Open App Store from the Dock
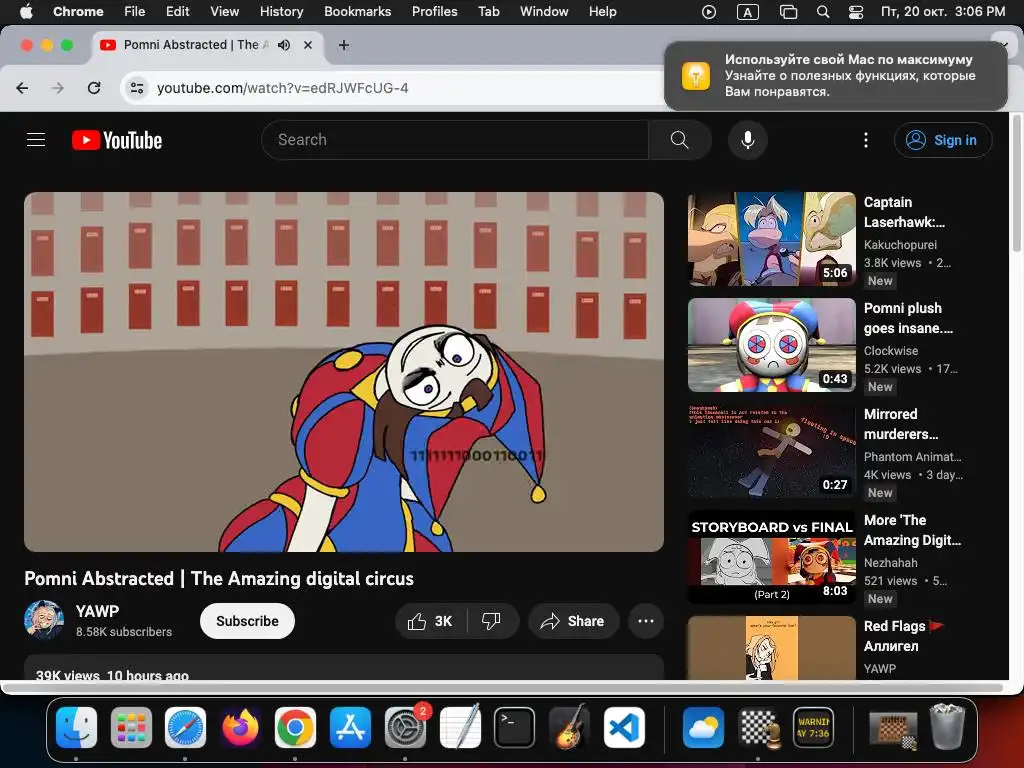 point(351,728)
